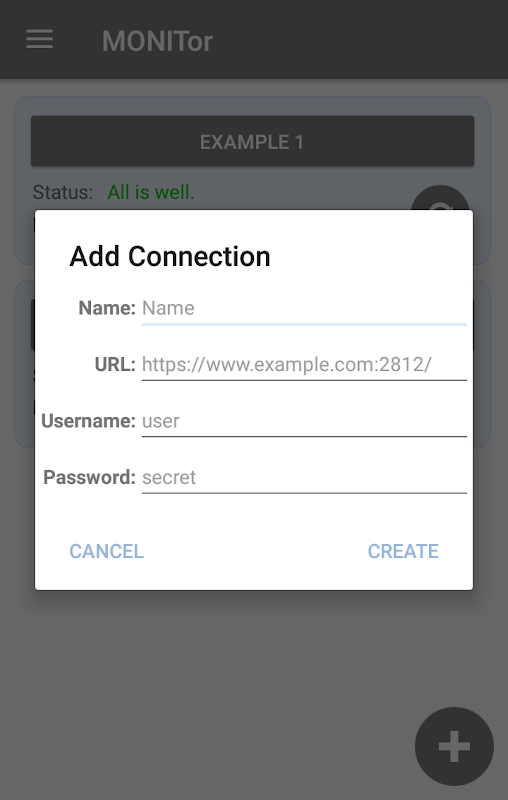Create the new connection
The image size is (508, 800).
pos(403,551)
